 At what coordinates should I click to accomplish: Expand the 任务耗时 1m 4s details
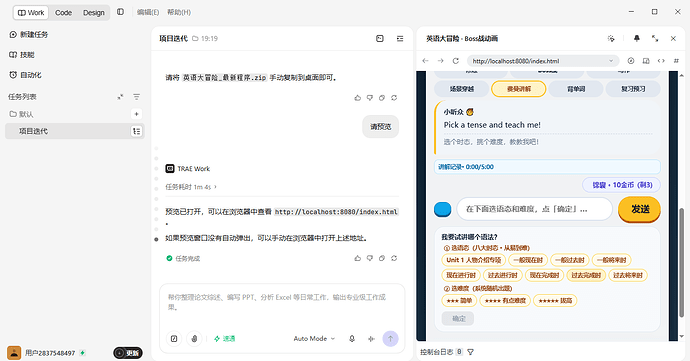point(191,187)
